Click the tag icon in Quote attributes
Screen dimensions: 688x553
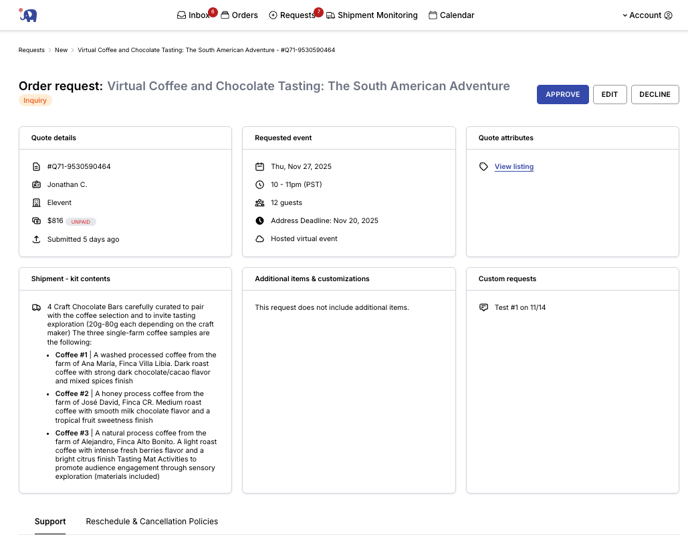[x=484, y=167]
